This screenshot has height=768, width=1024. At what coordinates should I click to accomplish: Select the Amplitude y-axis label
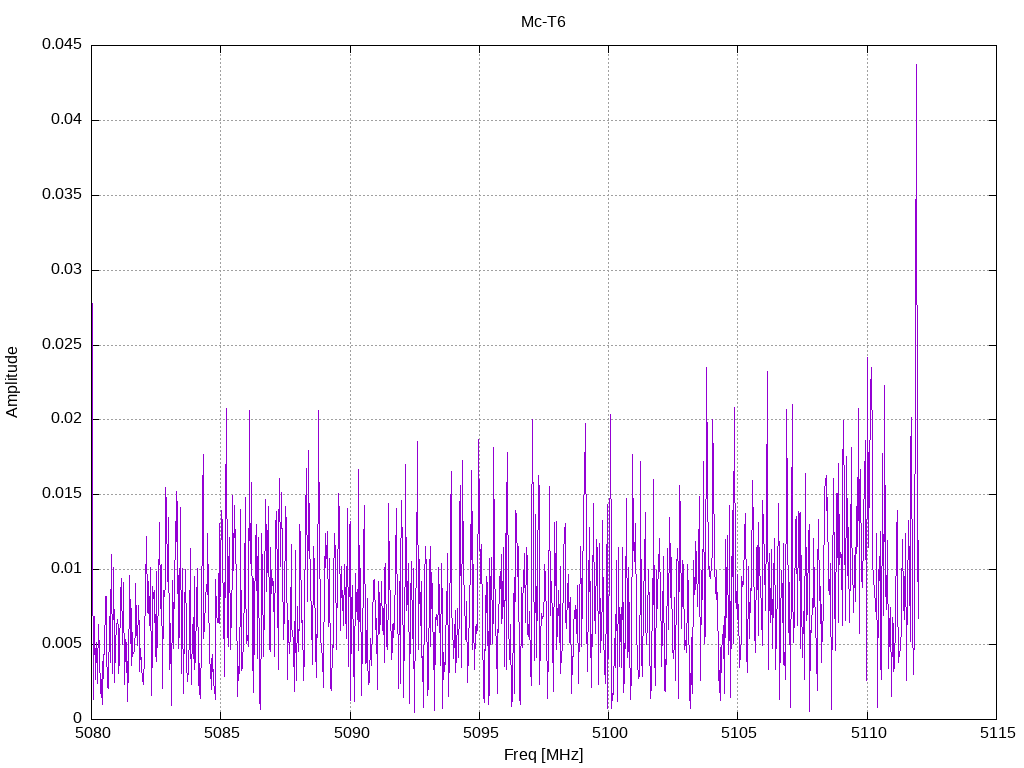click(x=13, y=382)
